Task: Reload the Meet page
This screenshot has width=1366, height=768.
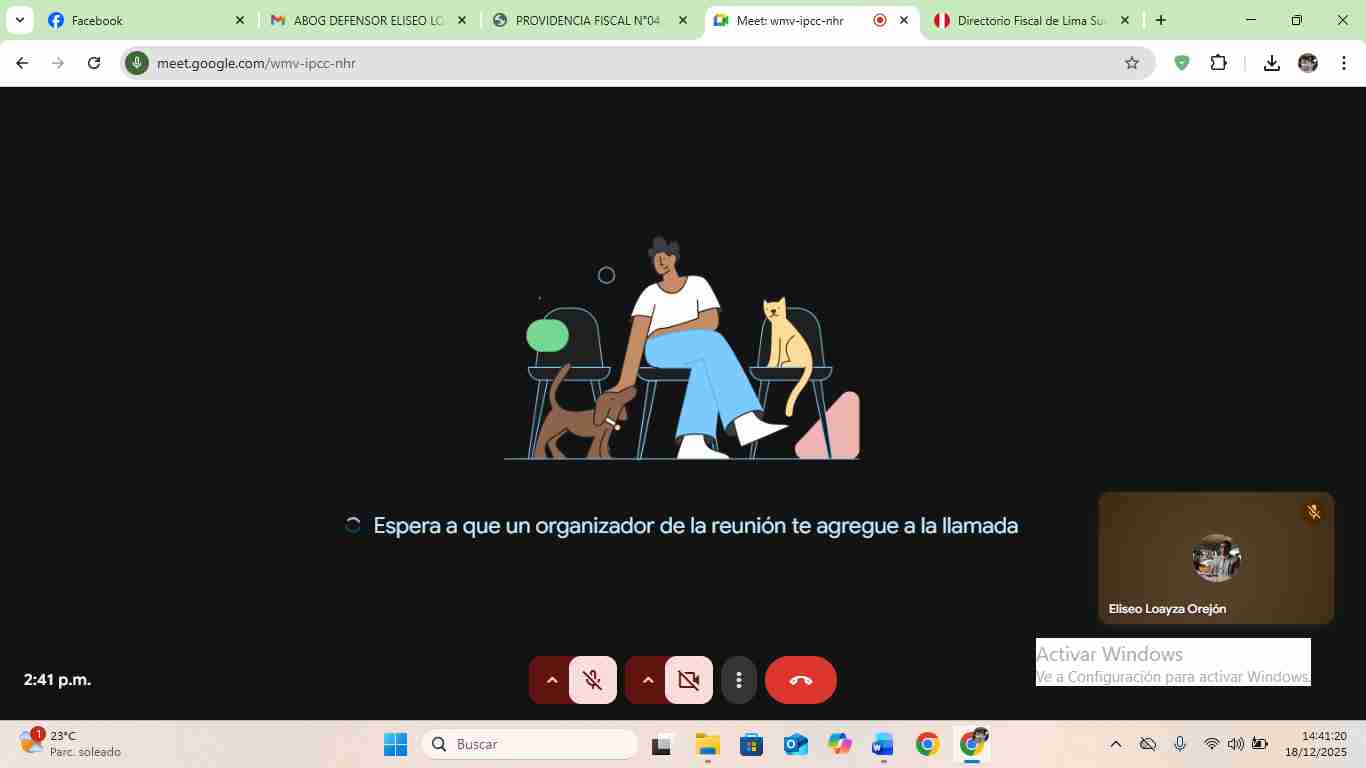Action: [94, 63]
